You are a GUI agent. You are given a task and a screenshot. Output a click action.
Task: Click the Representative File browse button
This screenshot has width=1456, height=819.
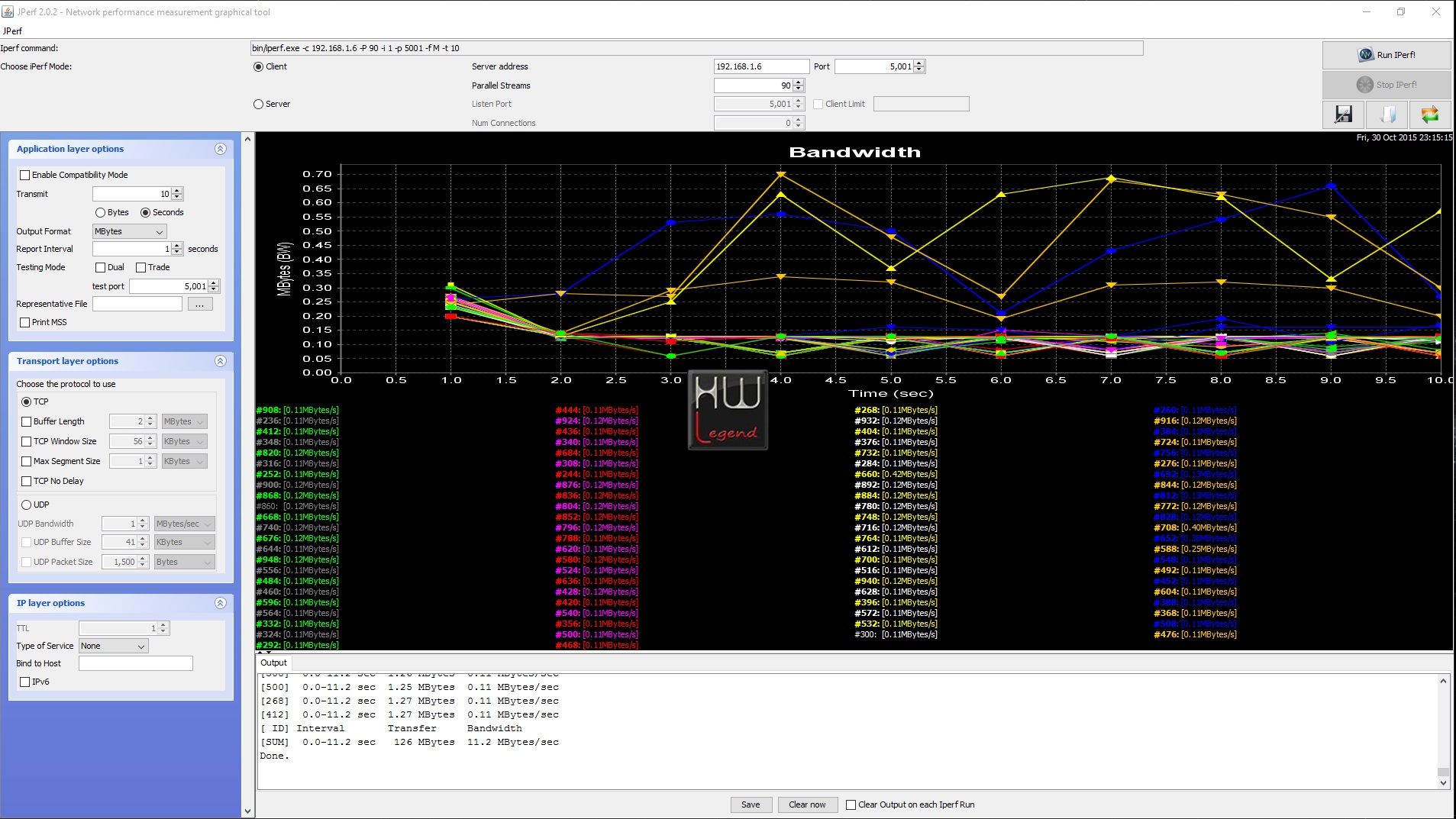click(x=199, y=304)
